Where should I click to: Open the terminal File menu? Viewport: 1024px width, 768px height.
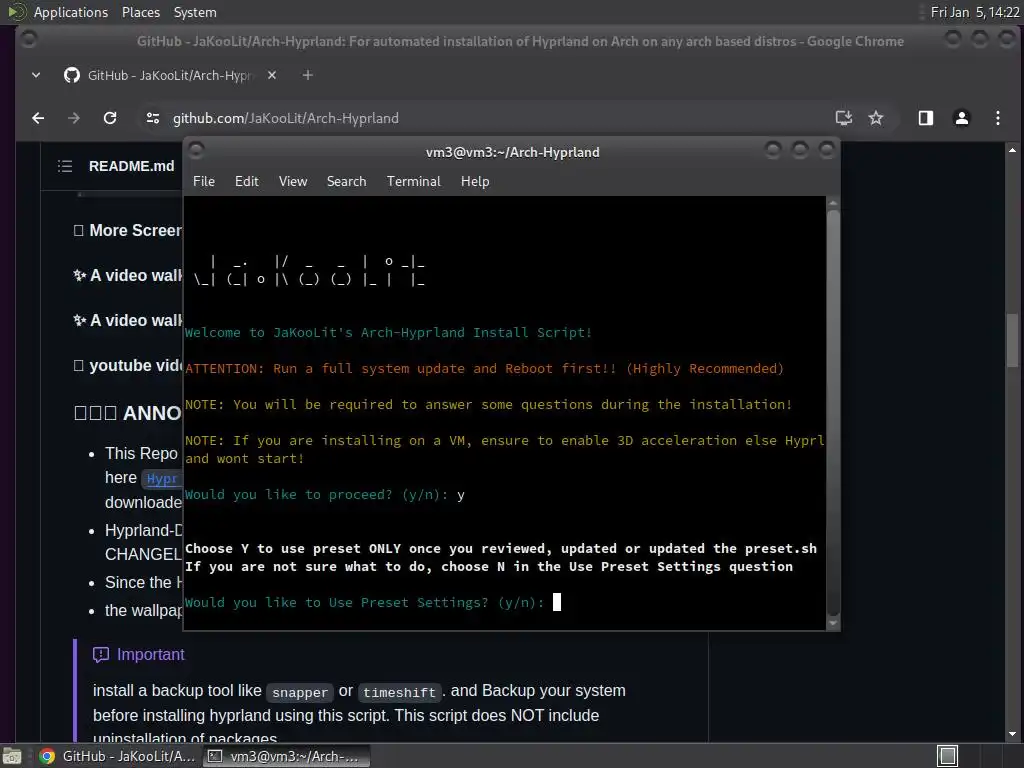click(204, 182)
